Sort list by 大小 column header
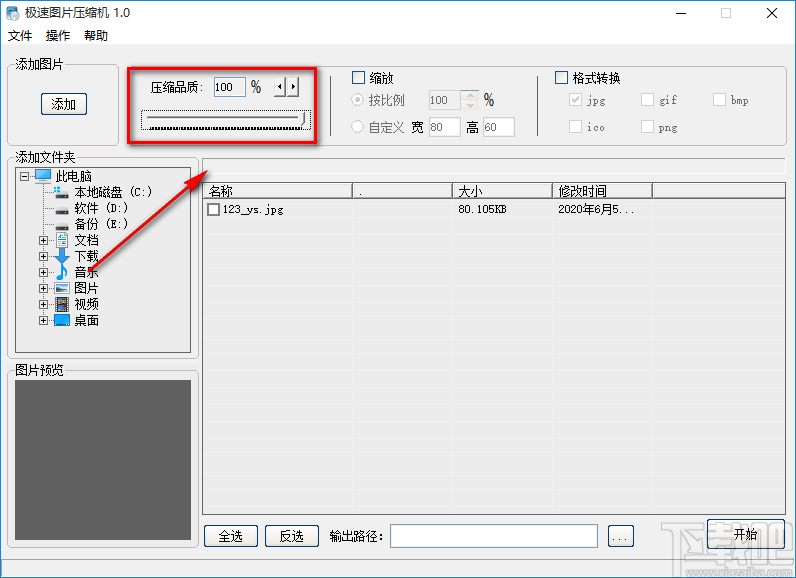796x578 pixels. (502, 191)
